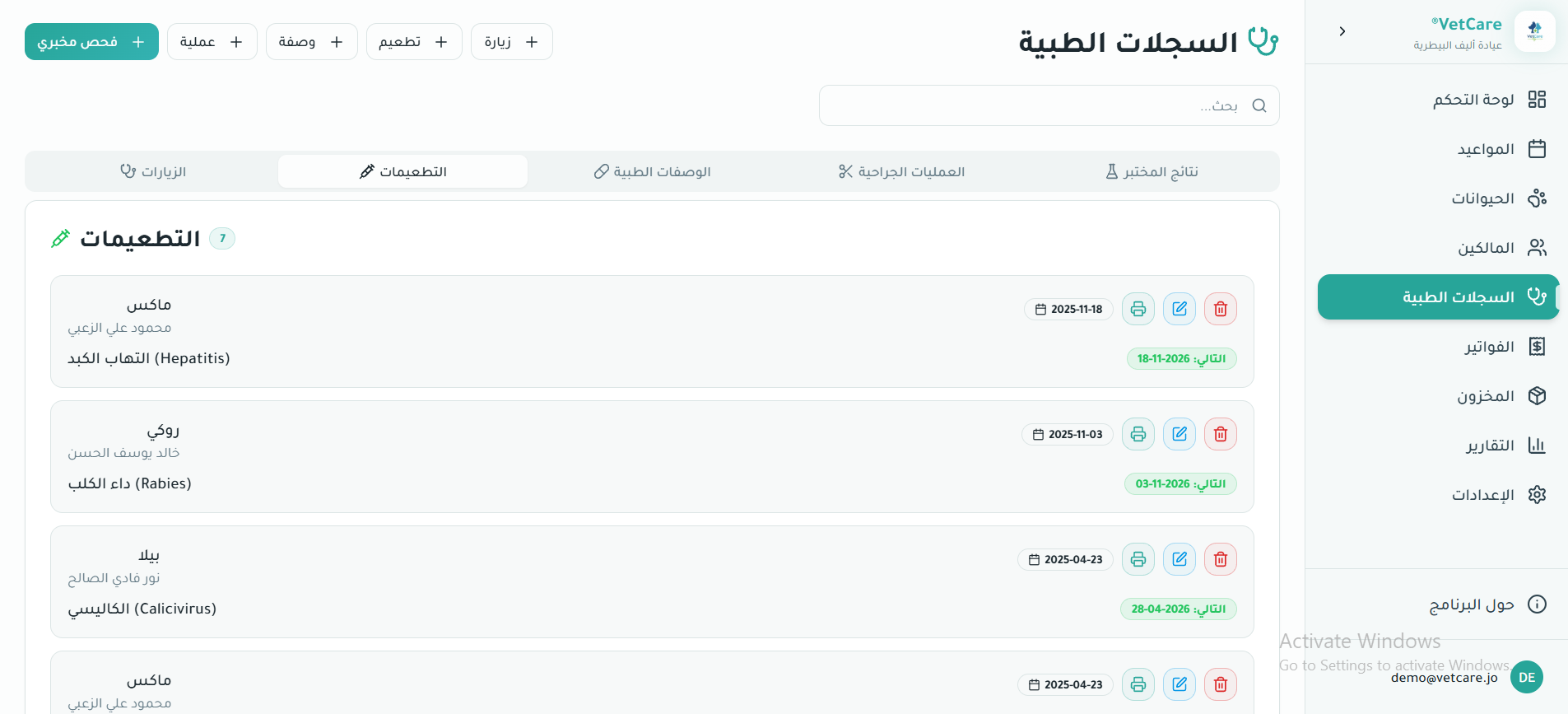Click the DE user avatar

[1527, 678]
